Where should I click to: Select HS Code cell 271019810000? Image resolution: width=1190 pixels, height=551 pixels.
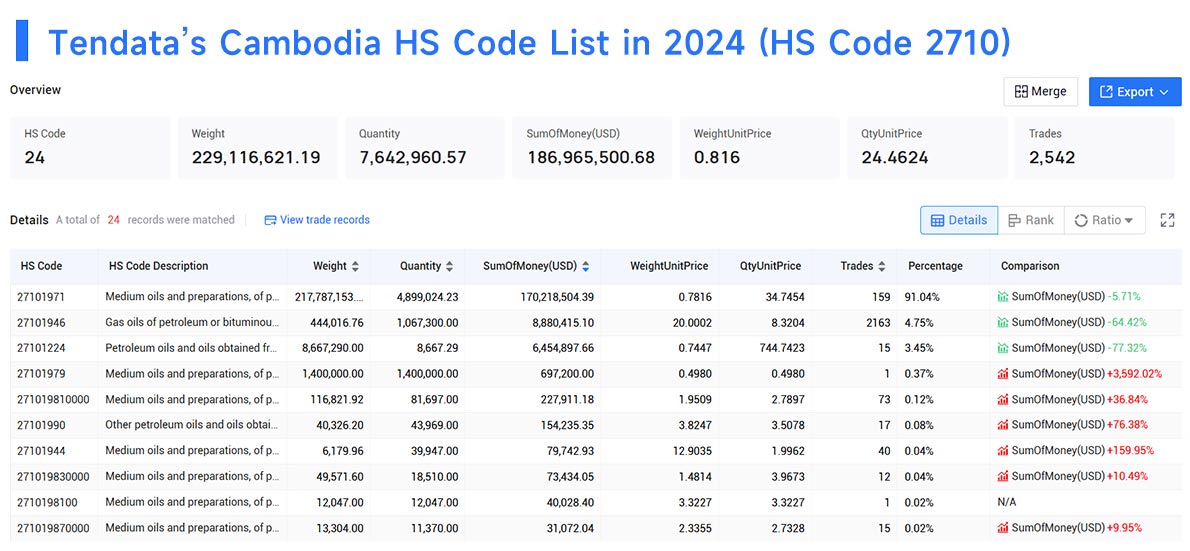[x=53, y=400]
